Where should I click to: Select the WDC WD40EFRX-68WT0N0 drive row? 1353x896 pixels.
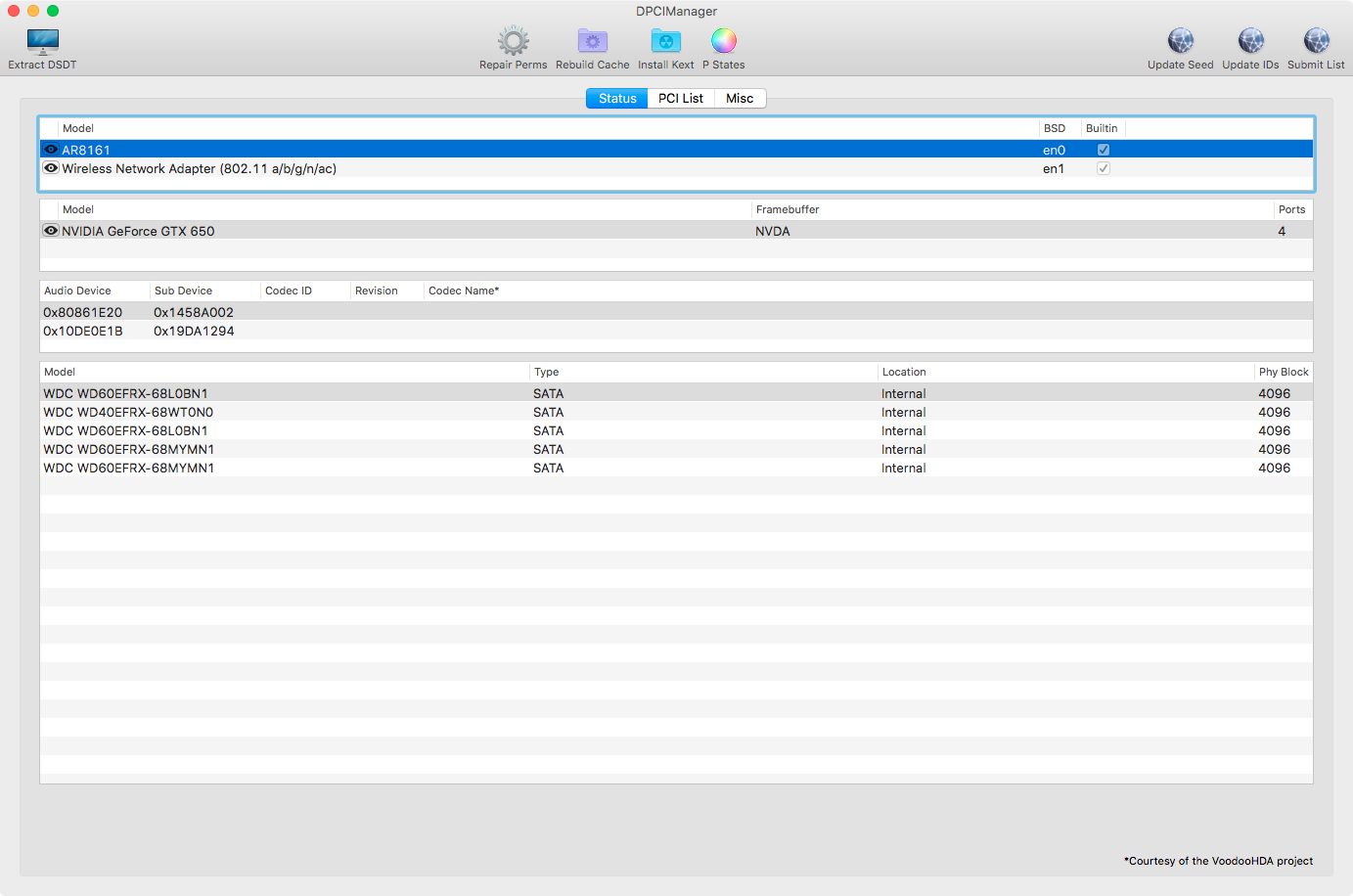pos(128,412)
